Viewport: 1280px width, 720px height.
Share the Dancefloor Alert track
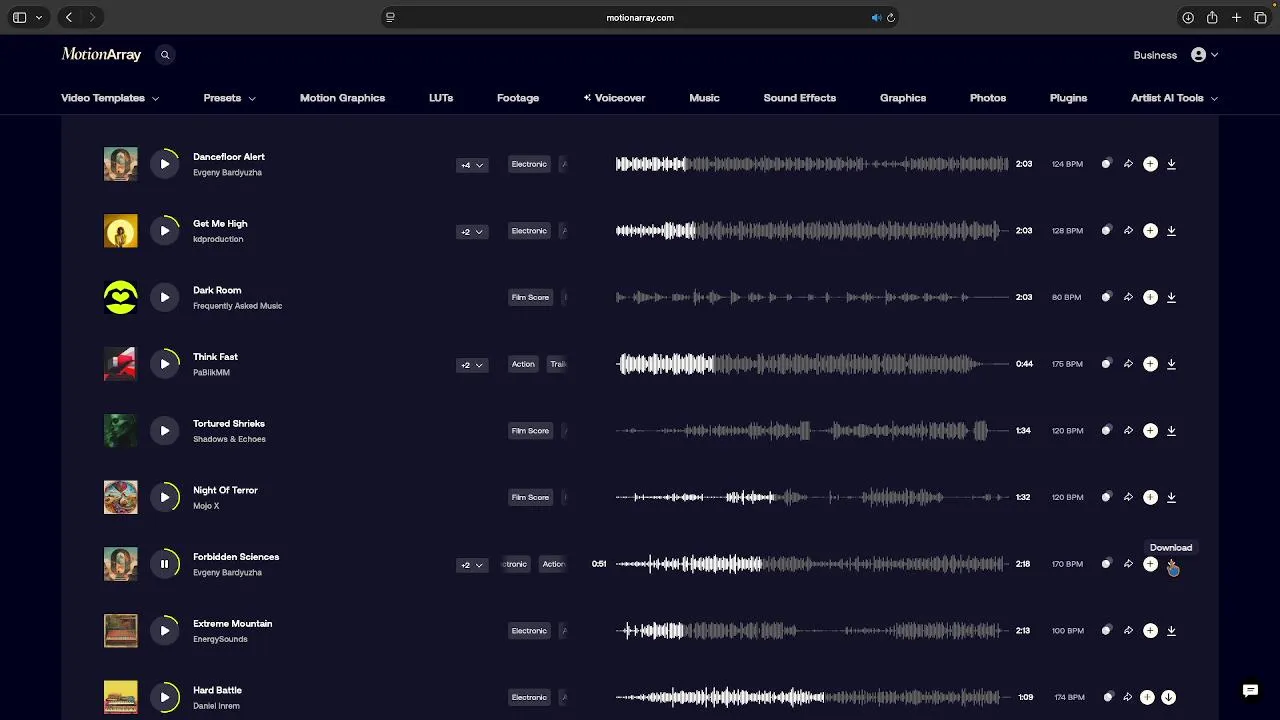point(1128,164)
